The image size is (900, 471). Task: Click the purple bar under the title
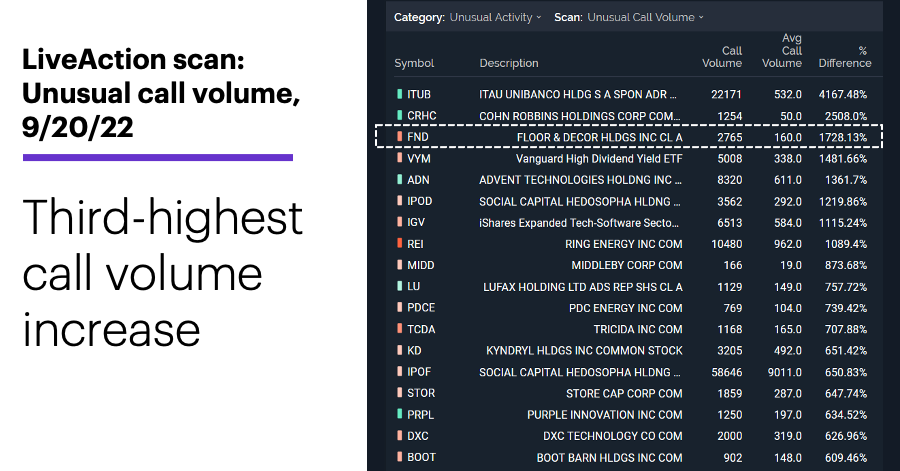[158, 157]
